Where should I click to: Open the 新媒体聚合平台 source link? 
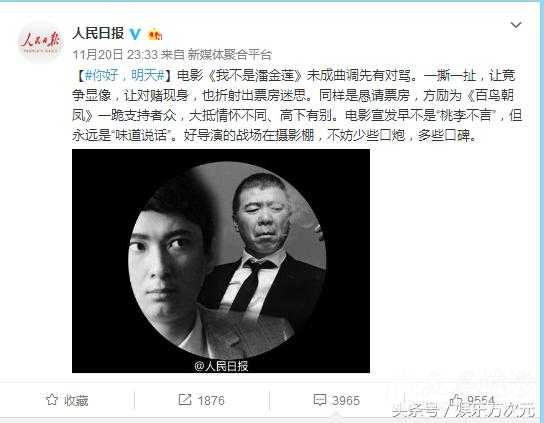230,54
